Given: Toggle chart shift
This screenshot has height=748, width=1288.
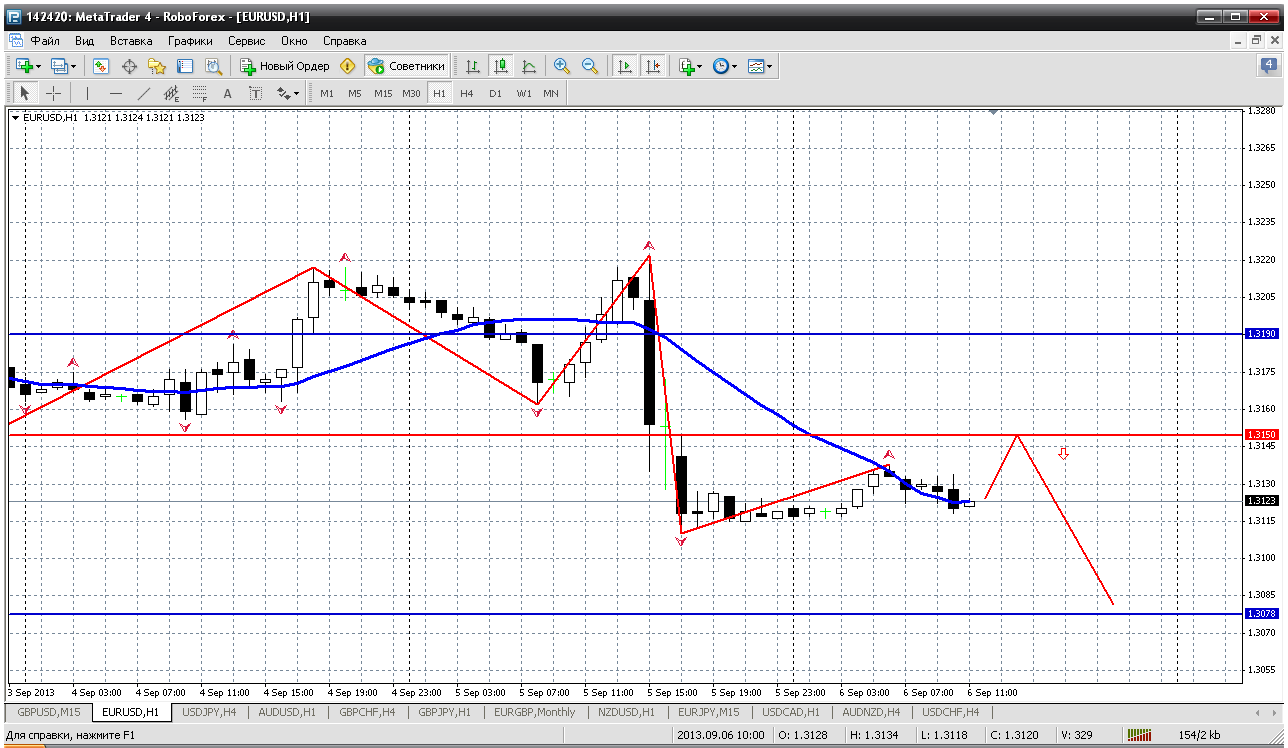Looking at the screenshot, I should coord(653,66).
